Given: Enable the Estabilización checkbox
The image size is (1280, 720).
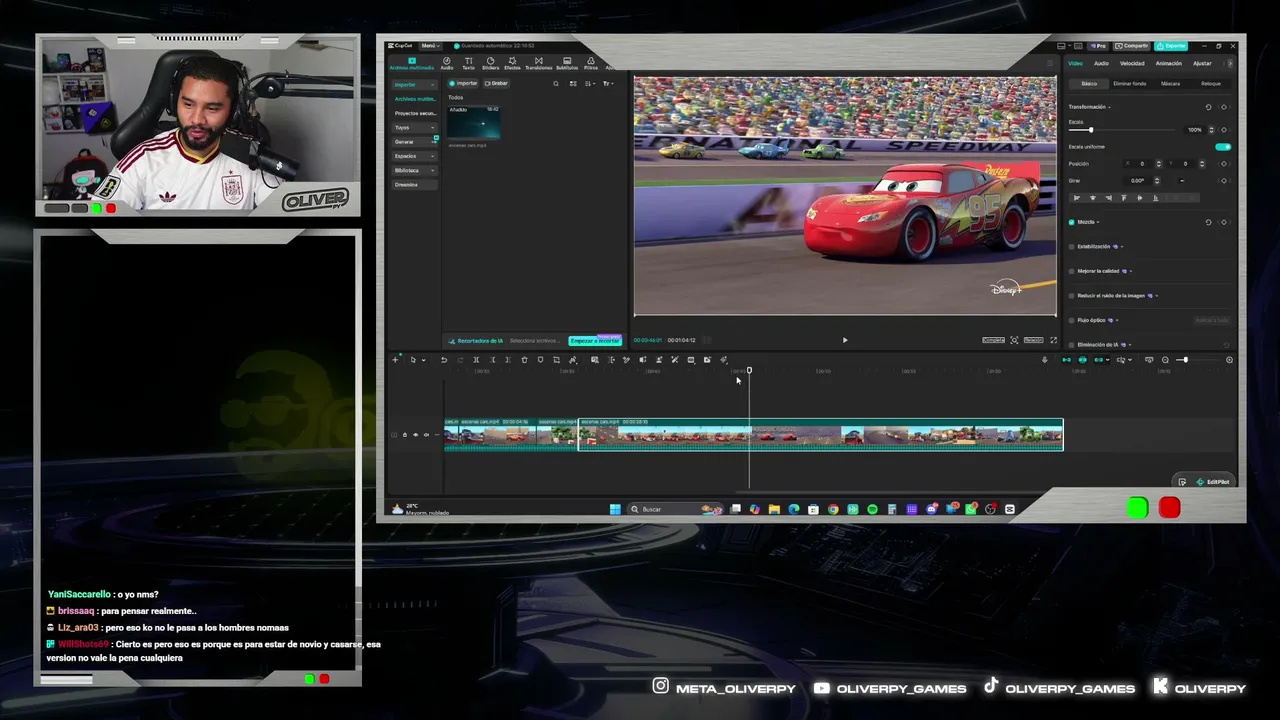Looking at the screenshot, I should coord(1072,246).
